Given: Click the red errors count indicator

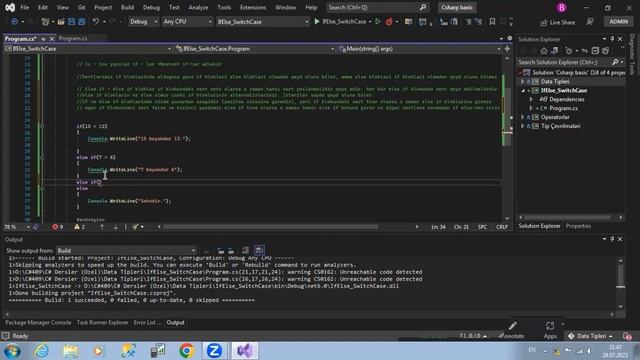Looking at the screenshot, I should click(58, 227).
